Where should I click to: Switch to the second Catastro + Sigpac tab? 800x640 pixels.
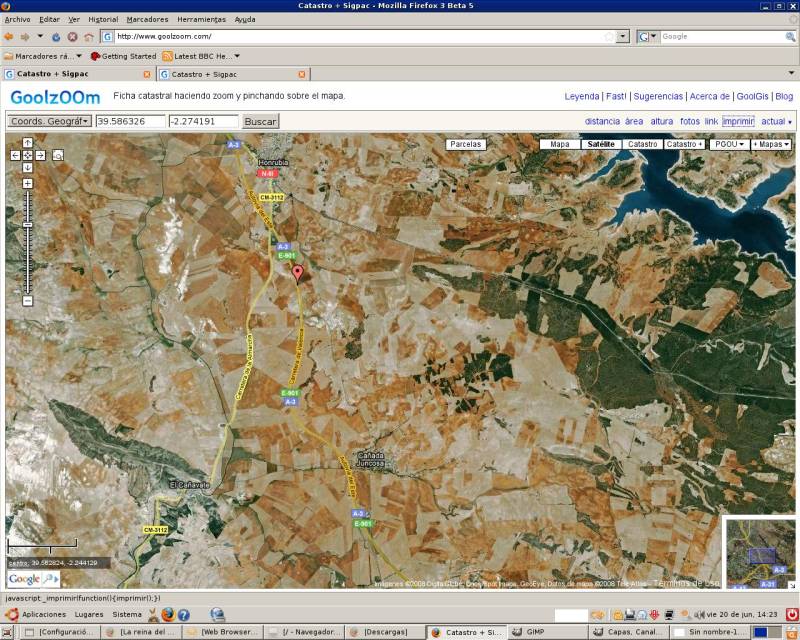coord(230,74)
